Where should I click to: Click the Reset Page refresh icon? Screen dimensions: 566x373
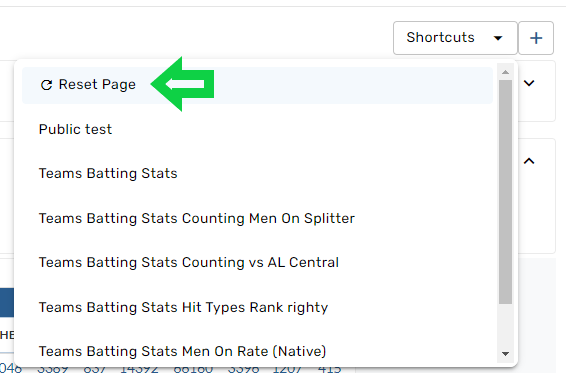(x=46, y=85)
